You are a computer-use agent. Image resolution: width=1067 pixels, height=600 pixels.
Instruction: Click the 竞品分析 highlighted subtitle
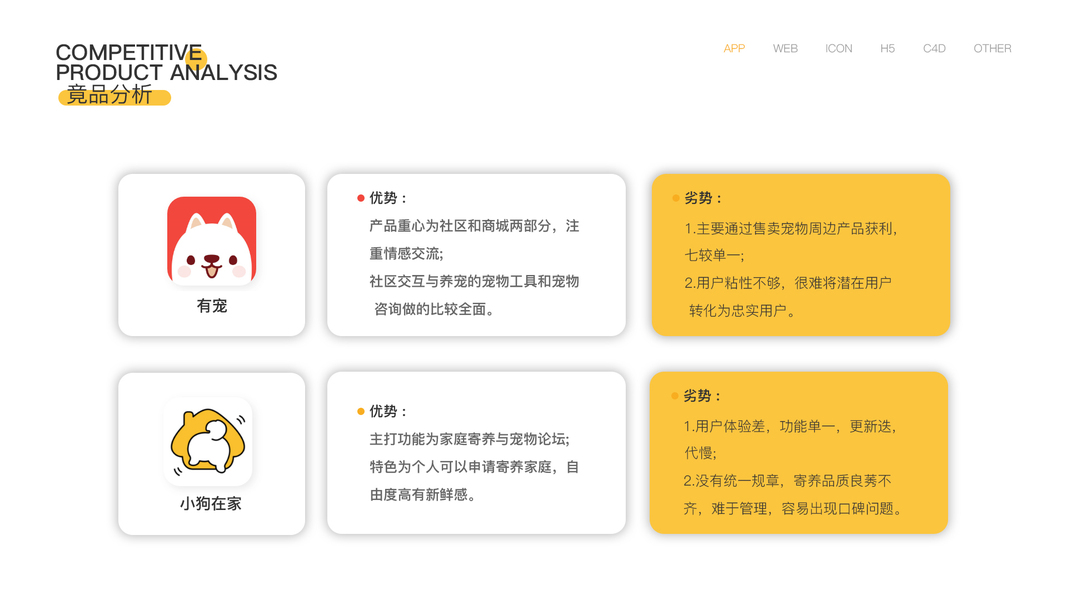(110, 95)
